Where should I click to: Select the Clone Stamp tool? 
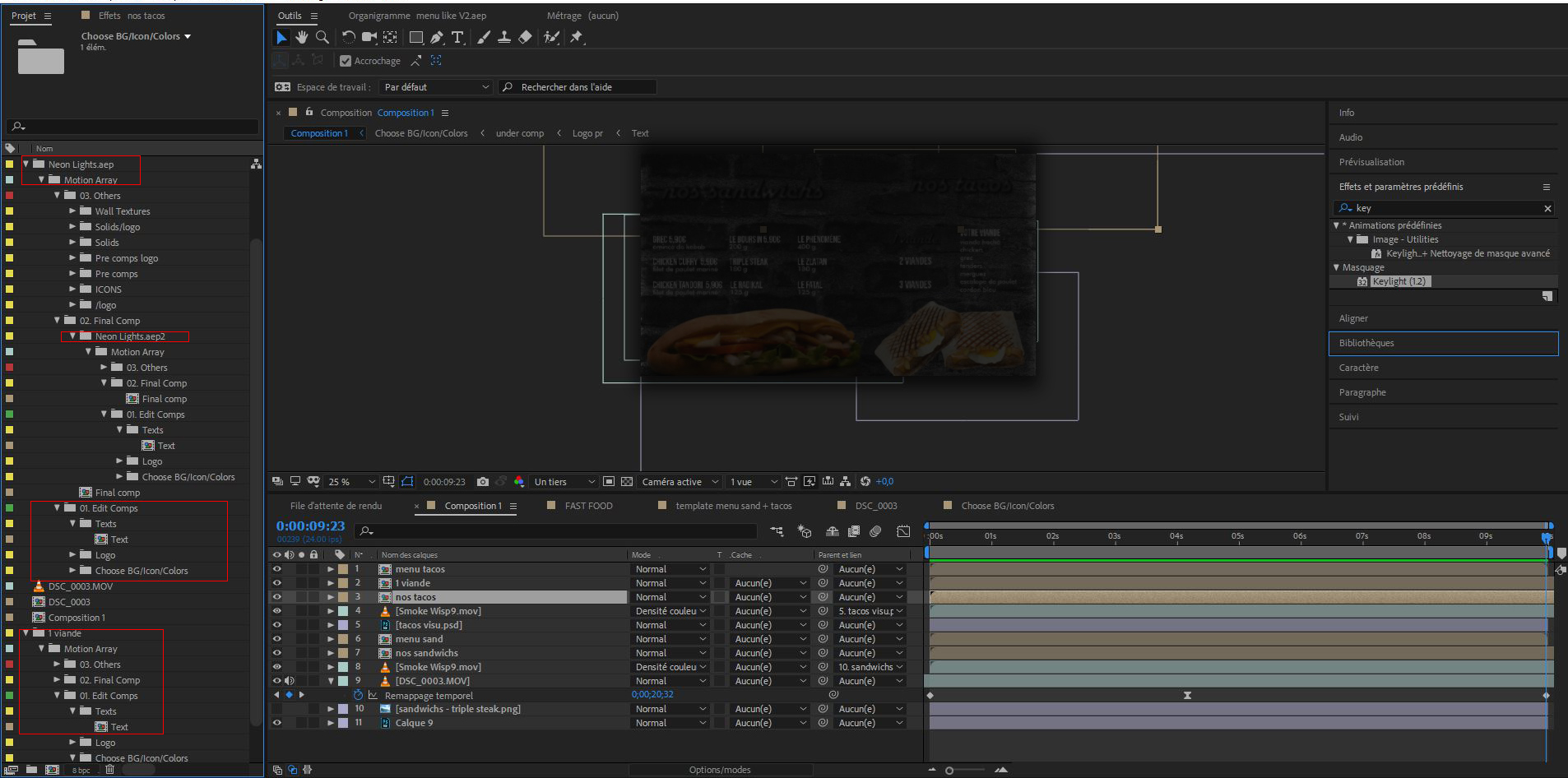point(504,37)
